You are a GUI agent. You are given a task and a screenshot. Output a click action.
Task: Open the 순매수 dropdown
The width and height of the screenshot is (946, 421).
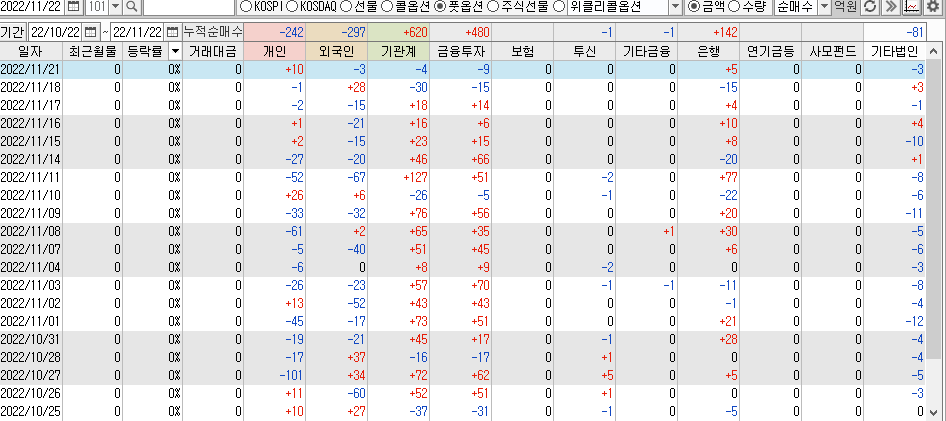(x=823, y=7)
